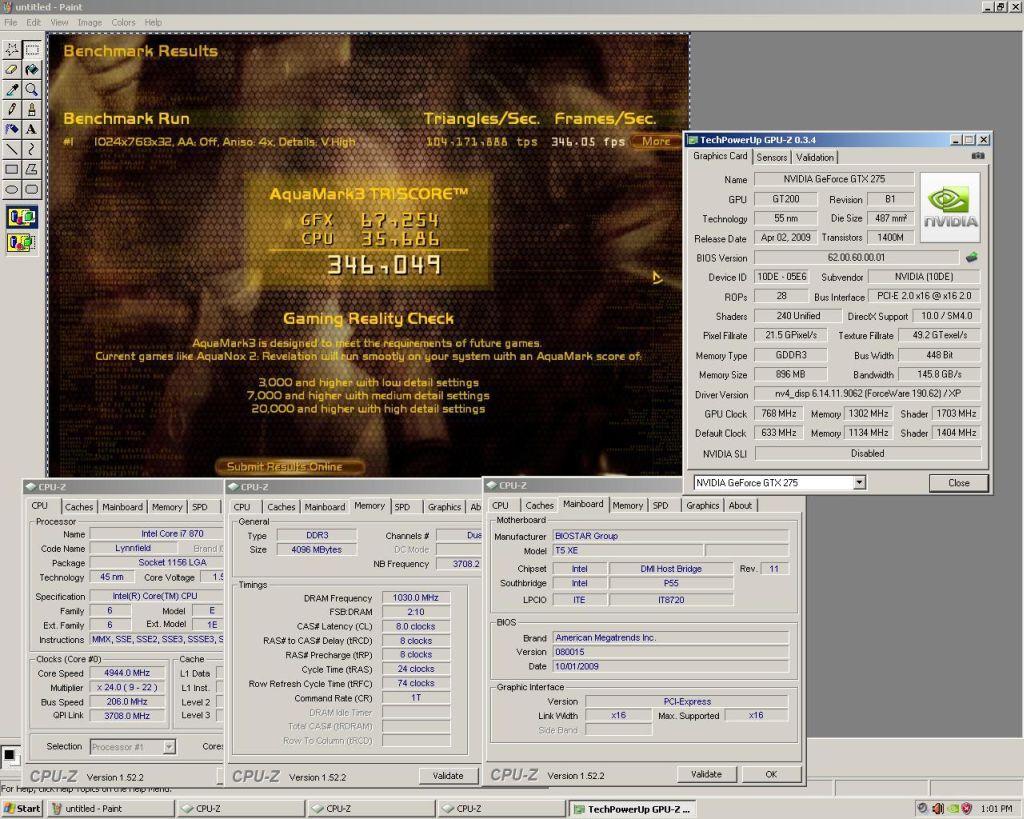
Task: Click the NVIDIA SLI Disabled field
Action: pyautogui.click(x=867, y=453)
